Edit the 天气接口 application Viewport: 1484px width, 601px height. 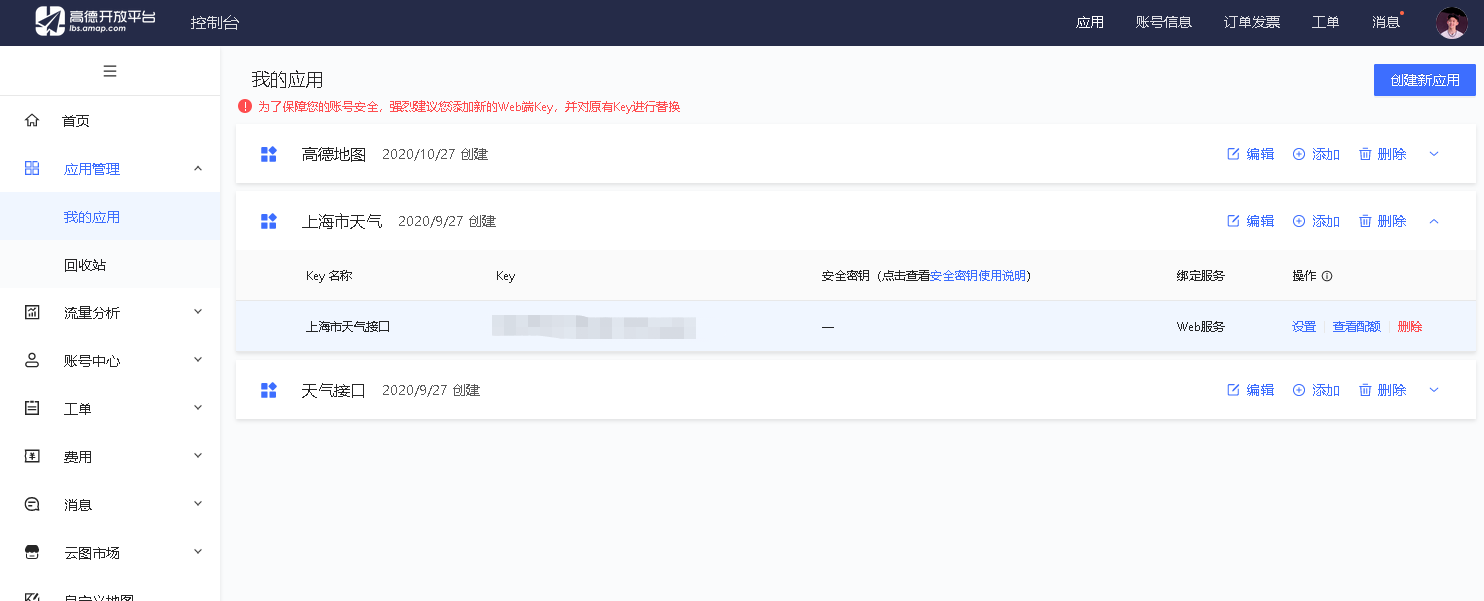(x=1250, y=390)
